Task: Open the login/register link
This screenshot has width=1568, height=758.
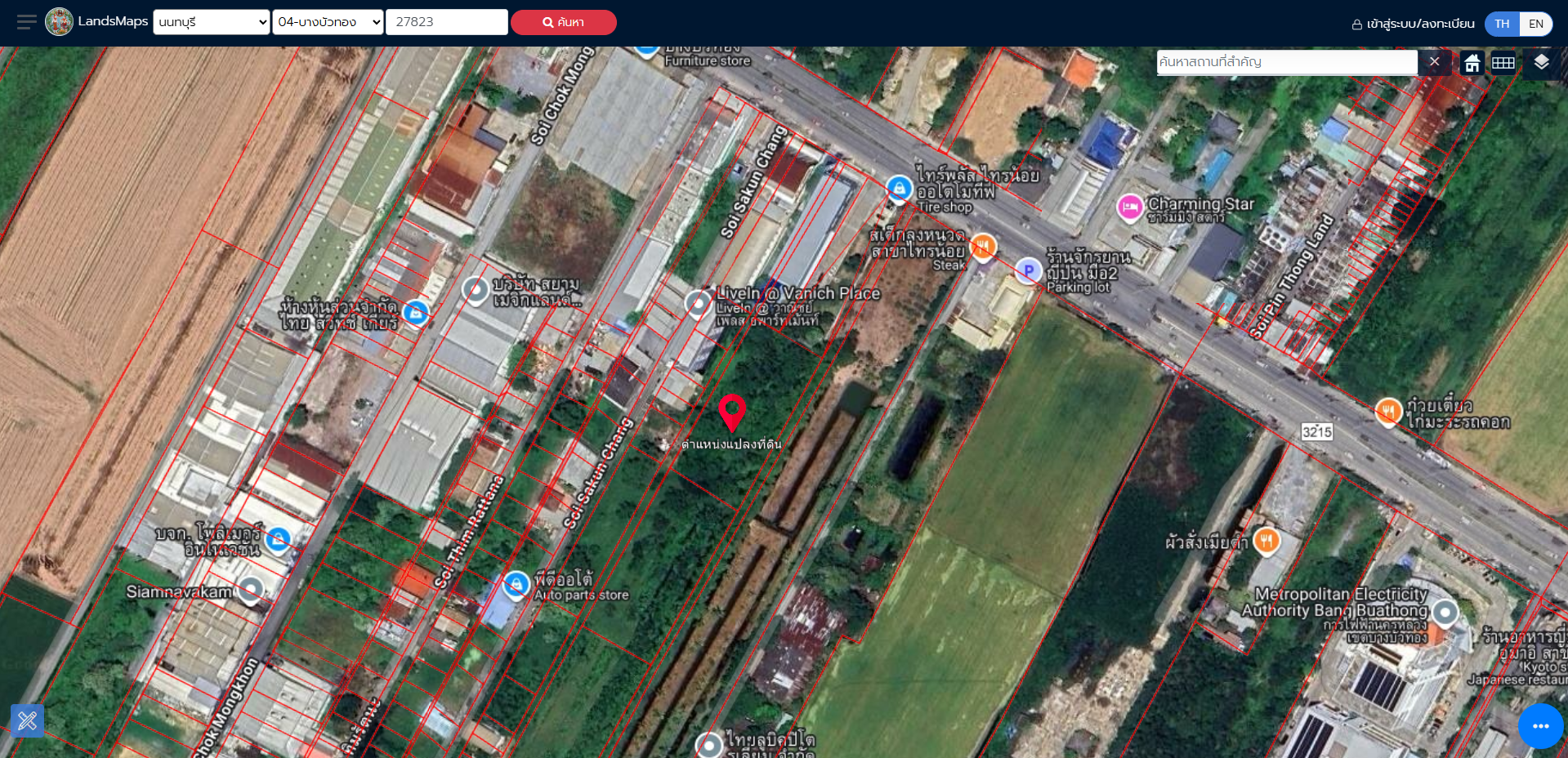Action: 1413,24
